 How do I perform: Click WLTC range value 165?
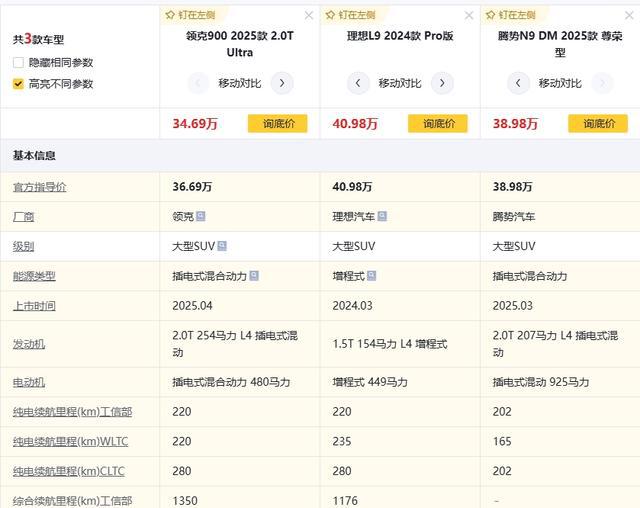click(x=502, y=441)
